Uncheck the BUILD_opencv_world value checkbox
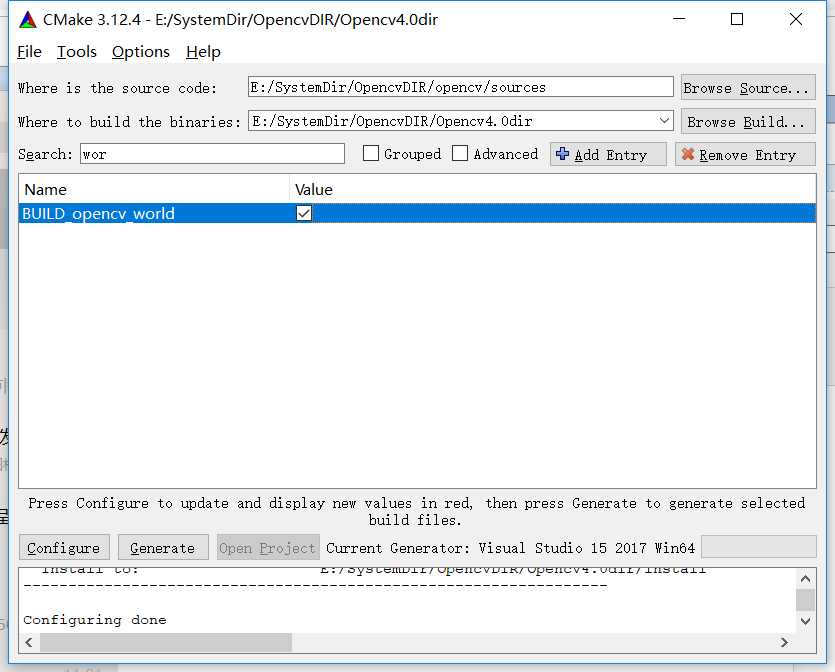 click(304, 214)
